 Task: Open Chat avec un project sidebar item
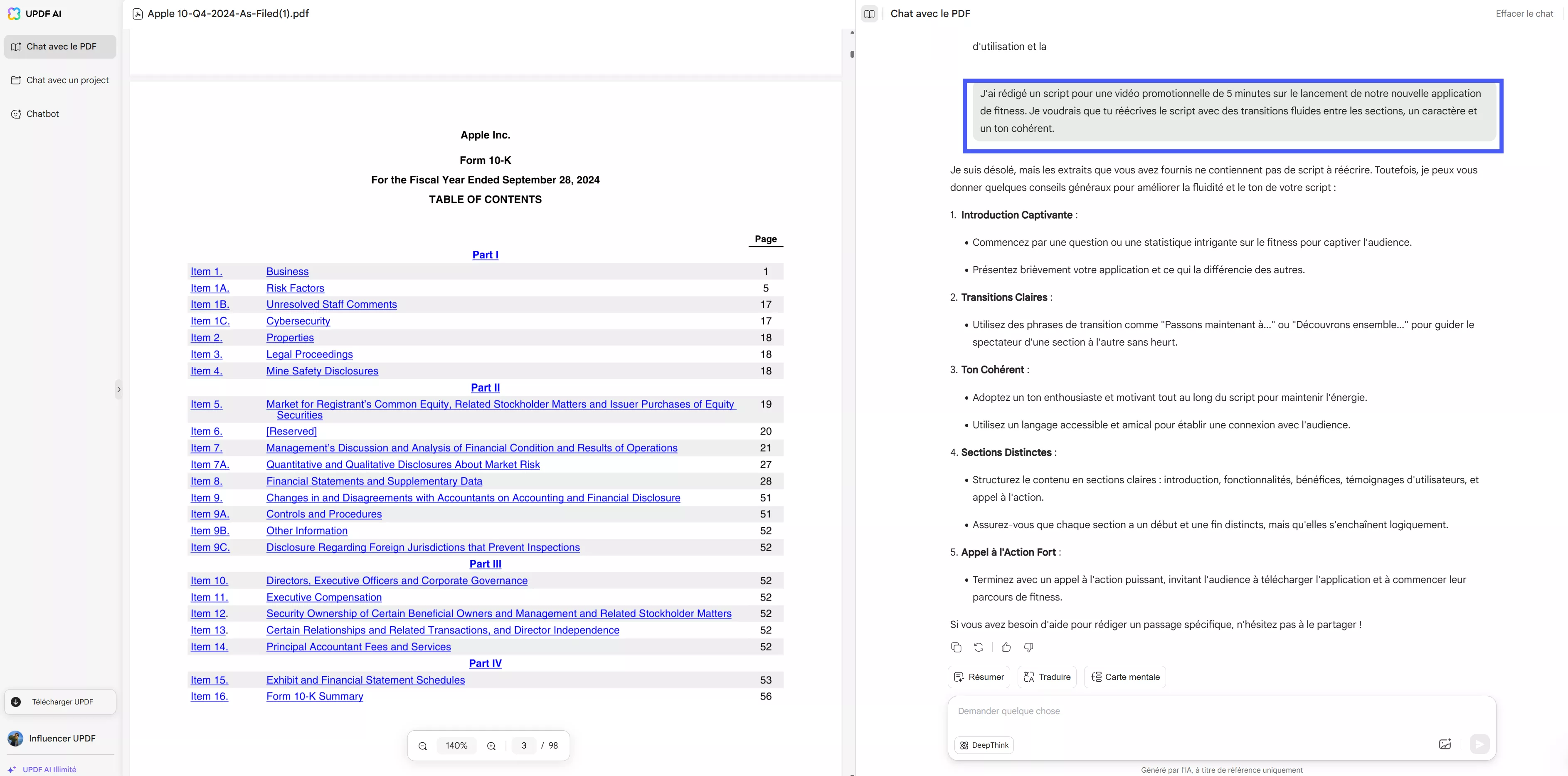click(x=60, y=80)
